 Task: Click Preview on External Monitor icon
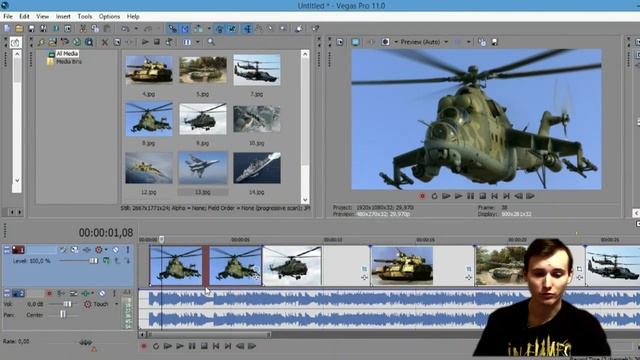[x=356, y=42]
